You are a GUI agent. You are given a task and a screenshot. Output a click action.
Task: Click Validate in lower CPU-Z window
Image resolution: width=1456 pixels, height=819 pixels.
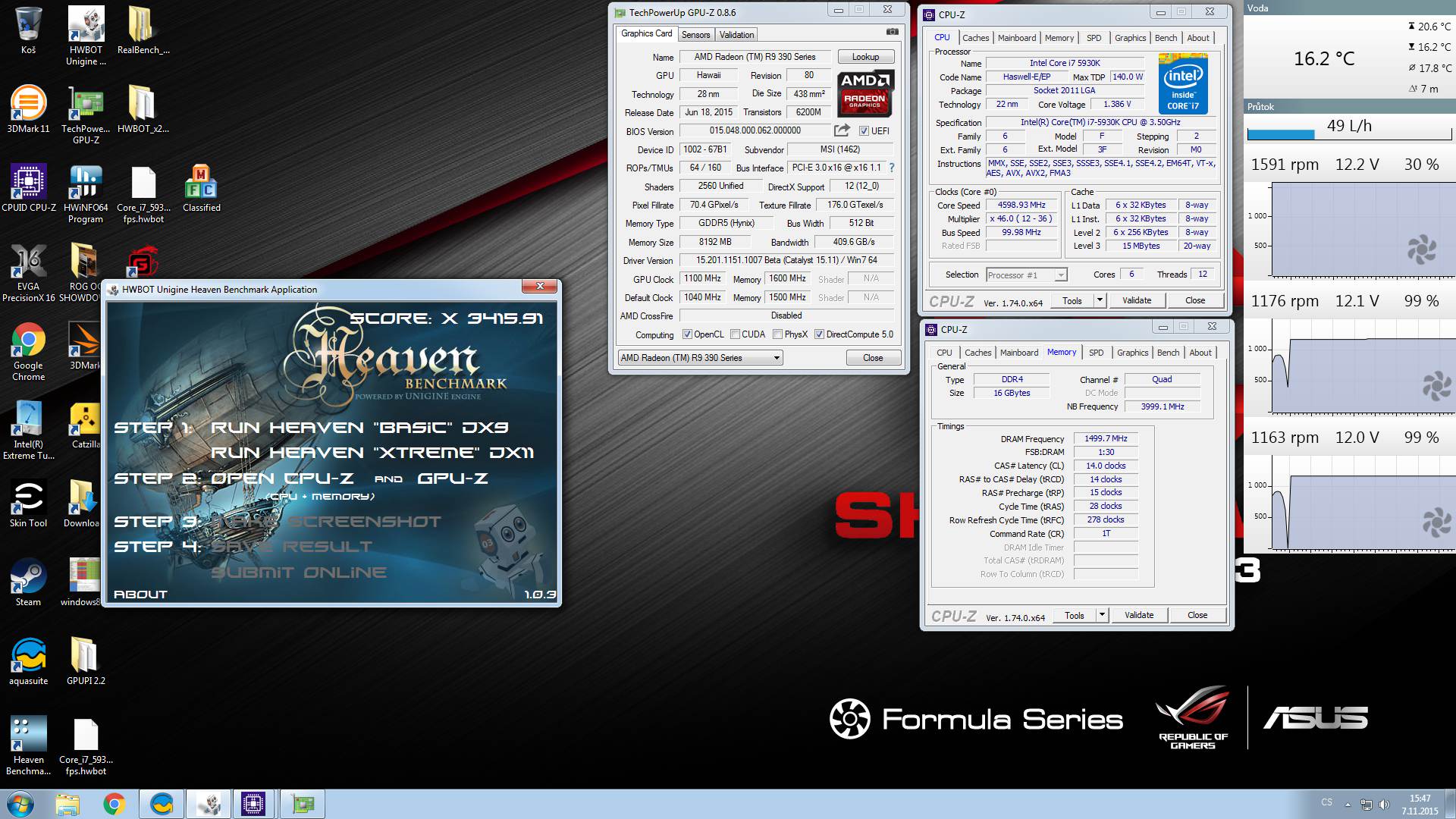point(1139,615)
